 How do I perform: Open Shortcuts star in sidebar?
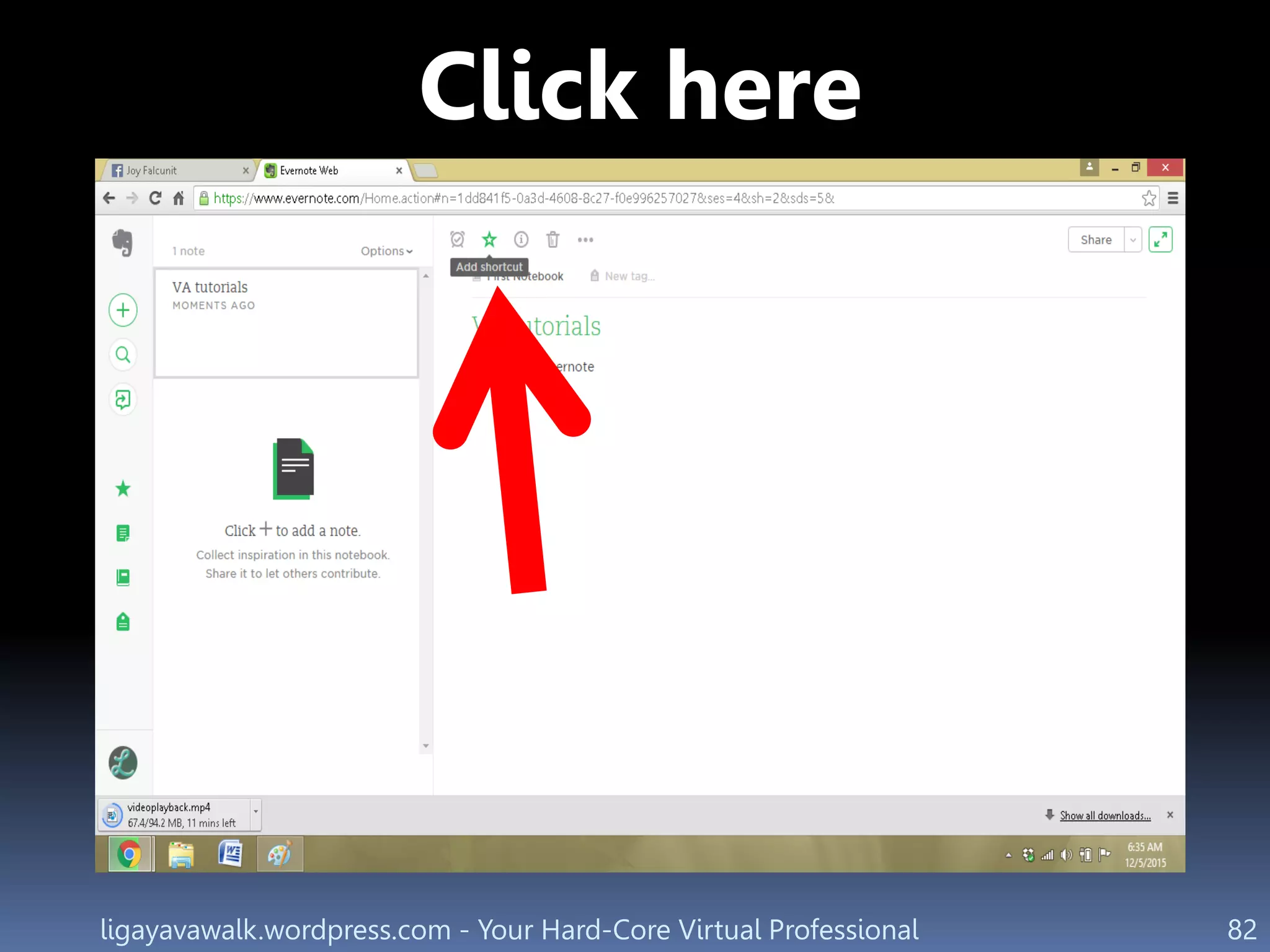pos(123,489)
